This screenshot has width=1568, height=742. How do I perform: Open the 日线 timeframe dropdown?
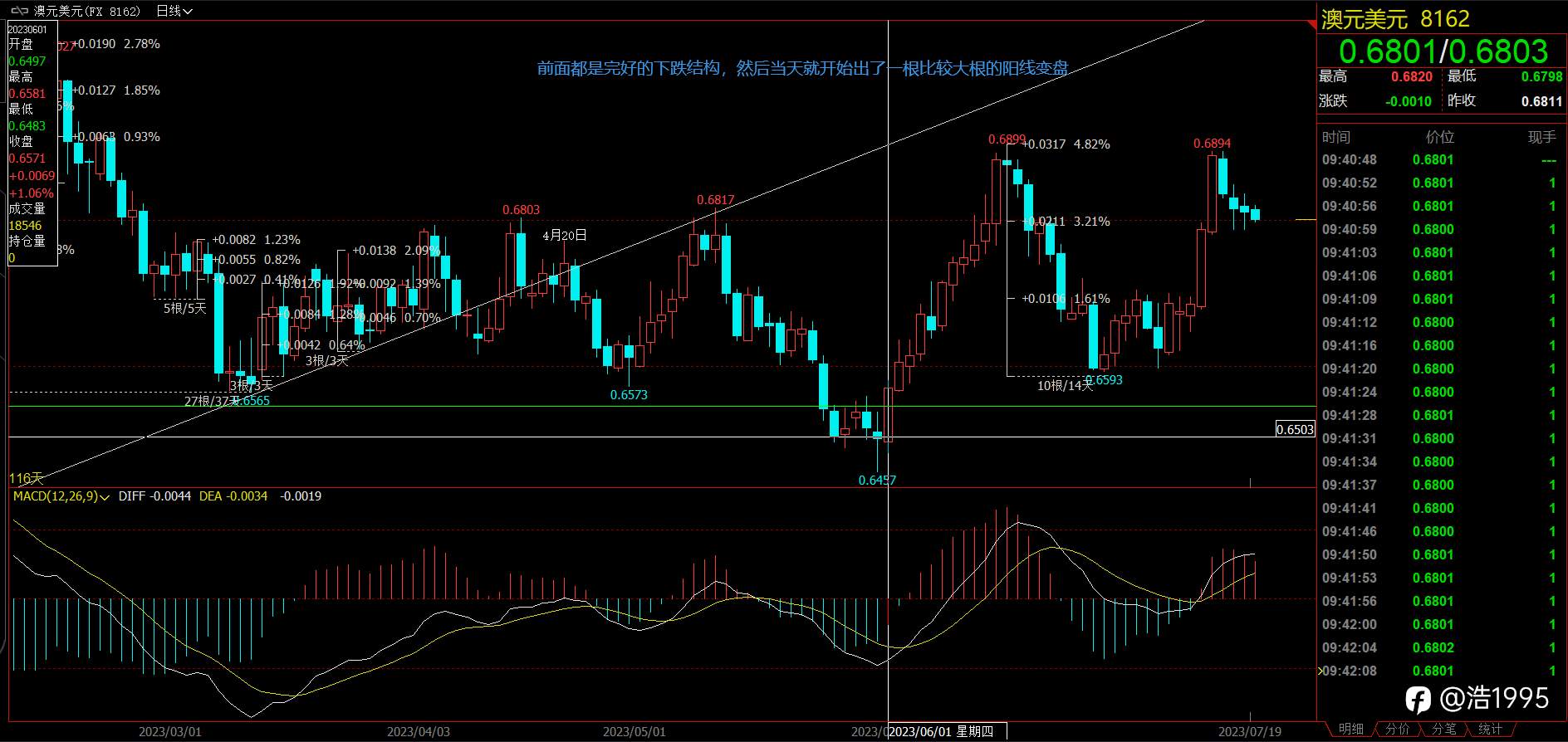coord(174,11)
